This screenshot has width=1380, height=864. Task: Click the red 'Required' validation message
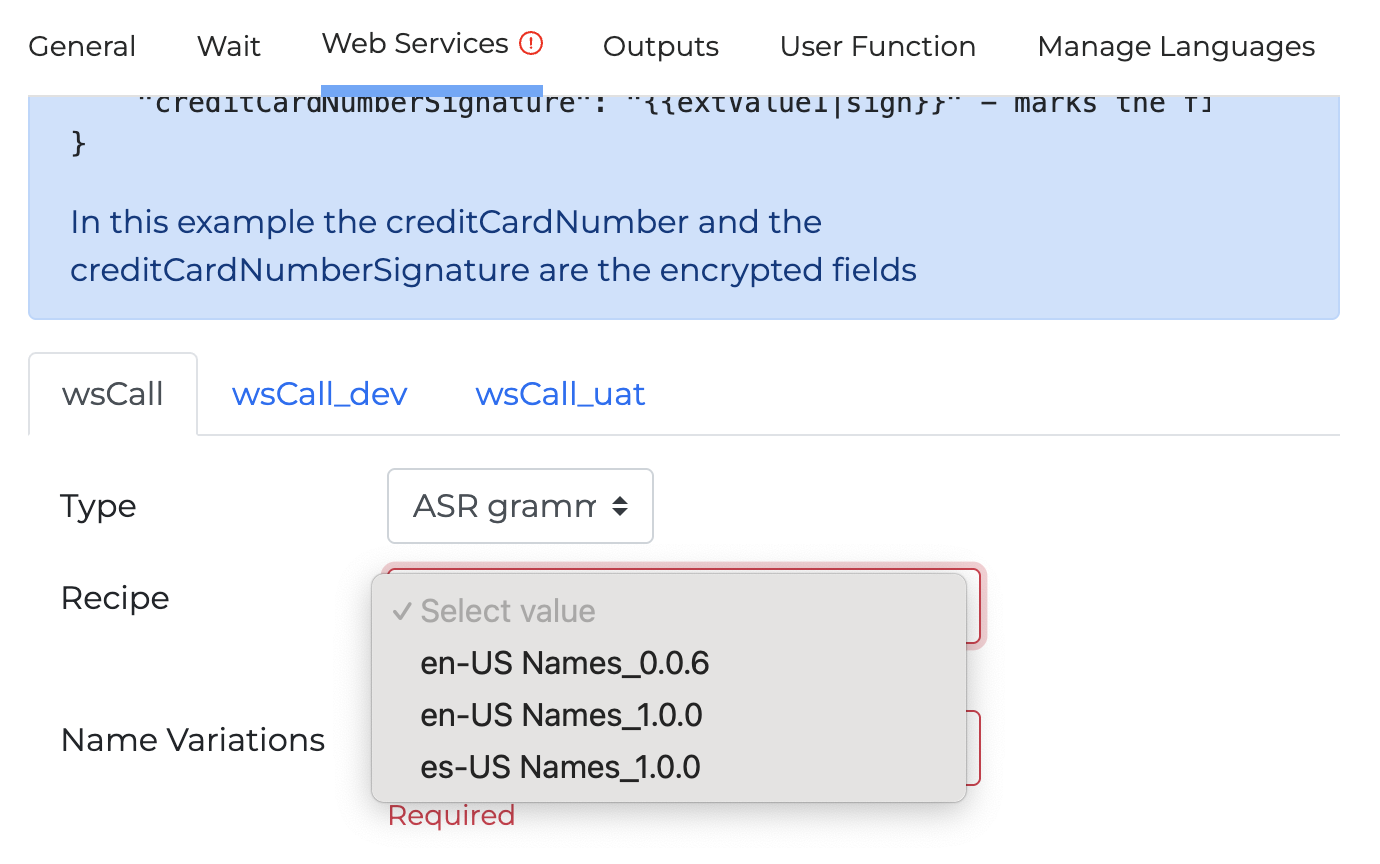tap(451, 816)
